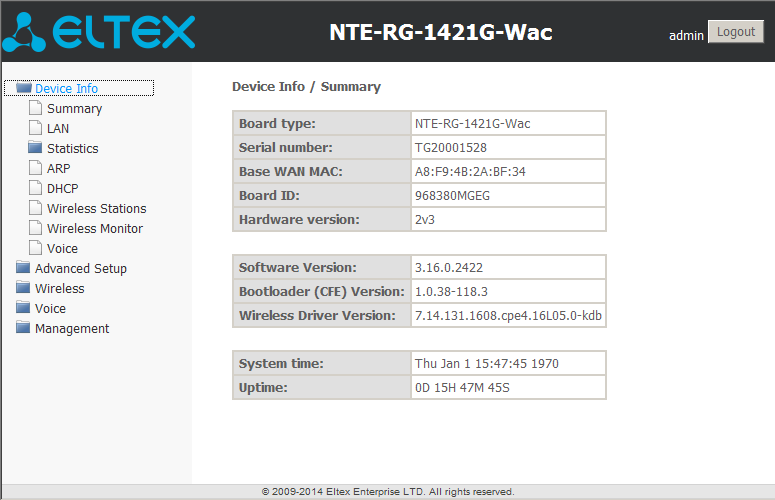Click the Bootloader (CFE) Version label
Viewport: 775px width, 500px height.
point(322,292)
